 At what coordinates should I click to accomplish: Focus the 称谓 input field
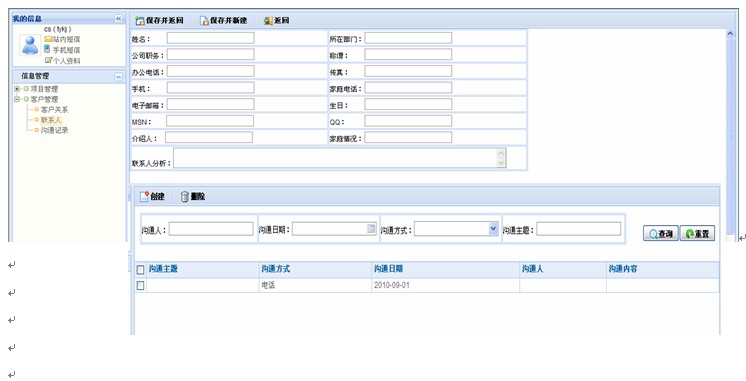click(408, 55)
